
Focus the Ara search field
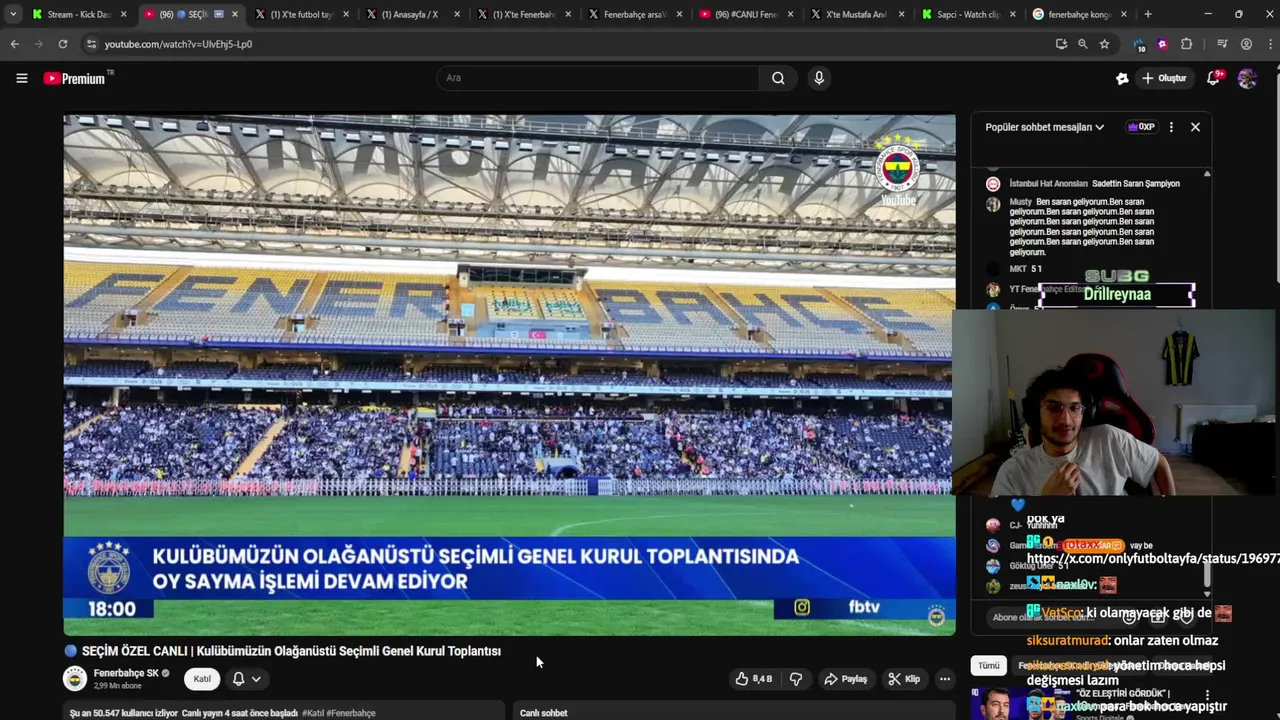[x=598, y=78]
